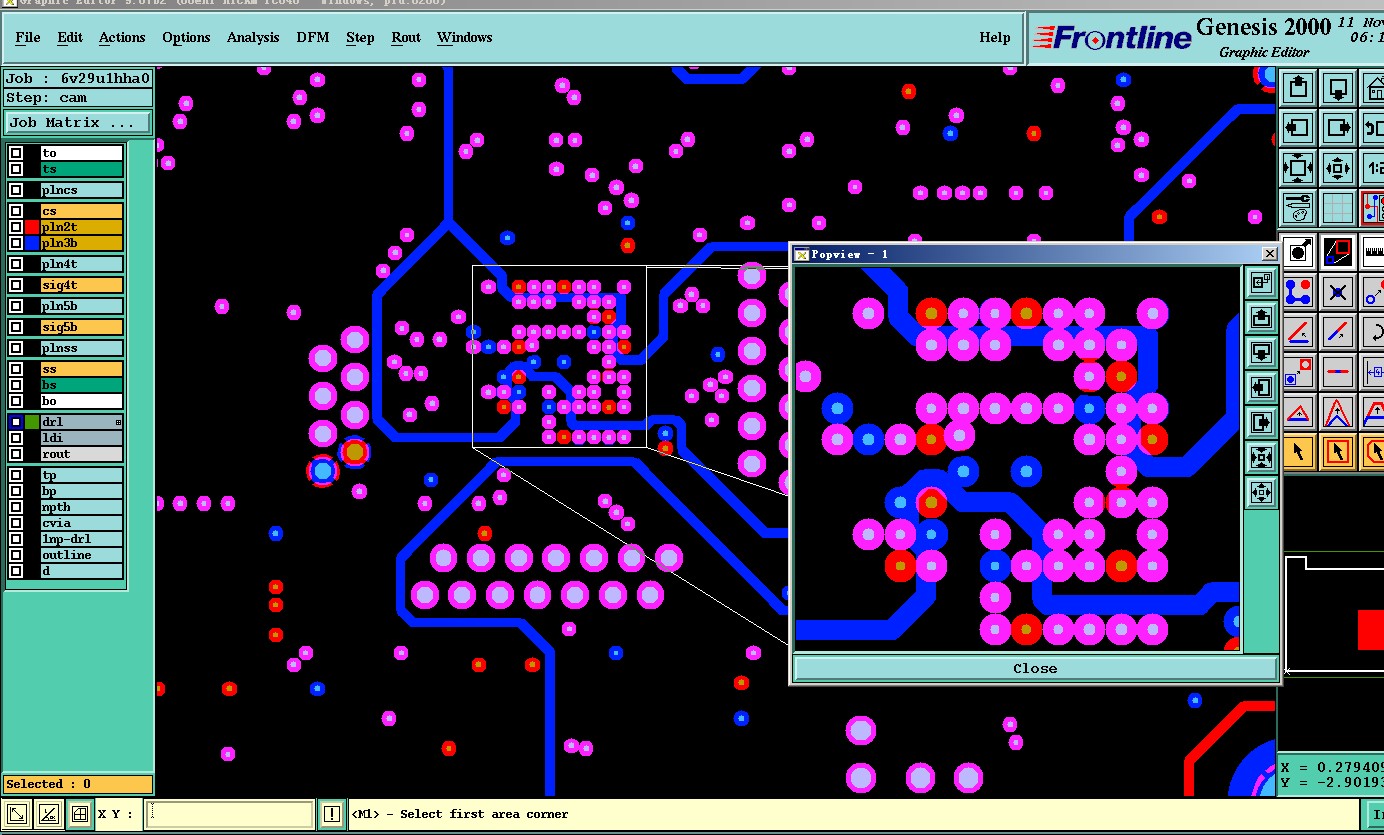Select layer name sig5b
The image size is (1384, 835).
(81, 327)
